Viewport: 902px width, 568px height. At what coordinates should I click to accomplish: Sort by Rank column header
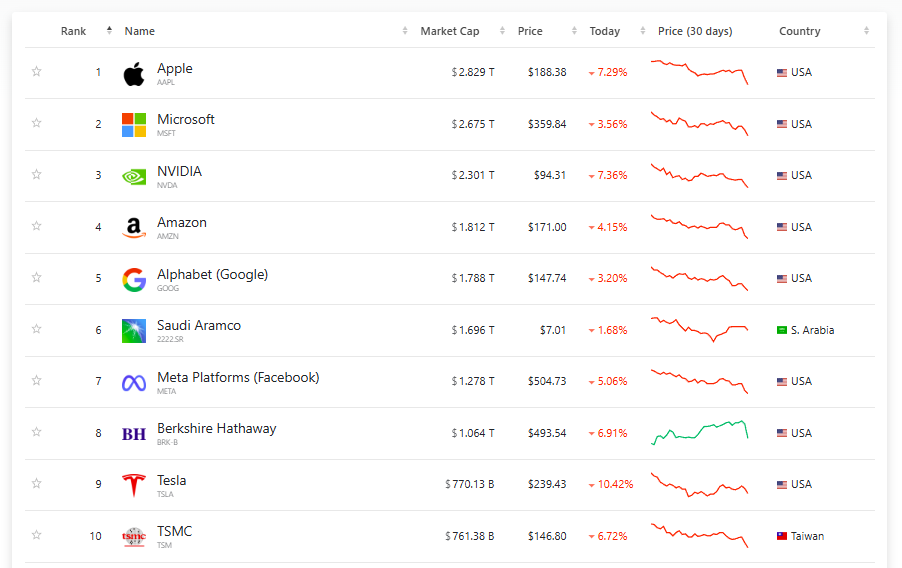[73, 31]
